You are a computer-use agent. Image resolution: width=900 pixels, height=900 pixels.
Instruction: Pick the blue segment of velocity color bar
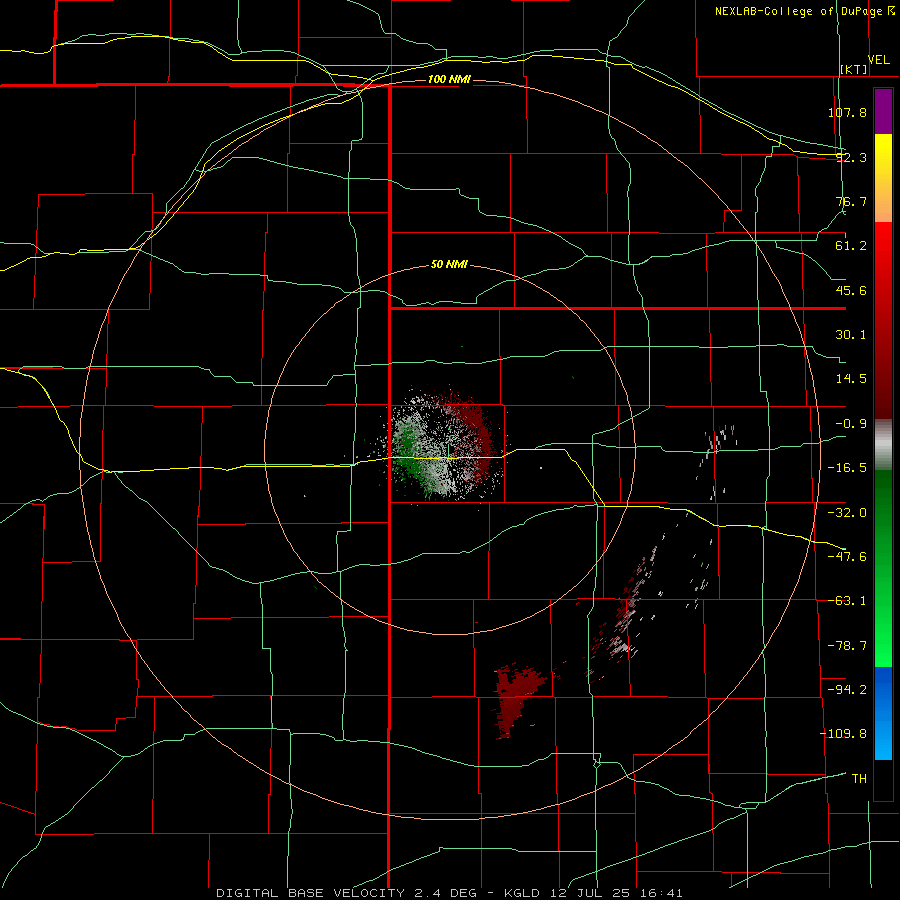(883, 713)
